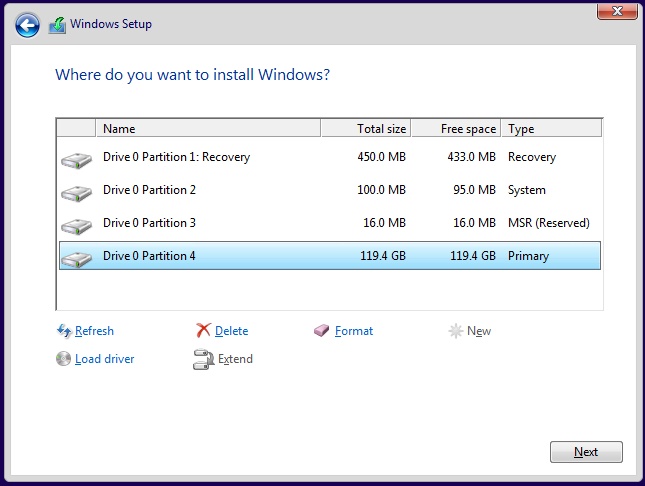Select the Drive 0 Partition 2 row

[x=329, y=190]
